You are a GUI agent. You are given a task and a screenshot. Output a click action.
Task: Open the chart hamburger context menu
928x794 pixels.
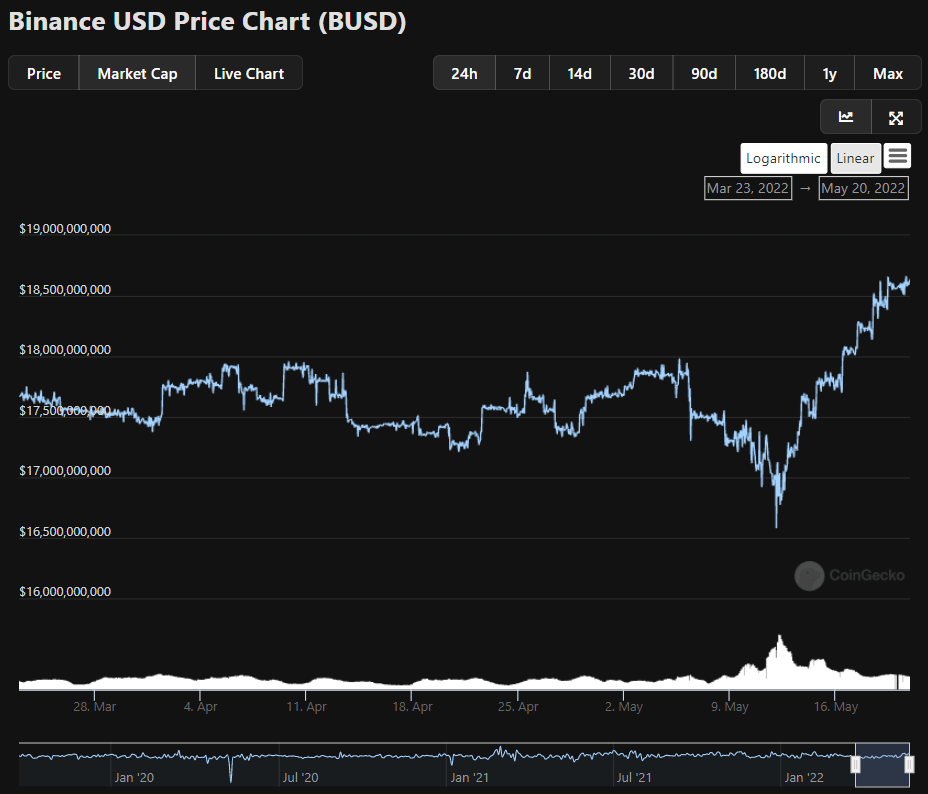coord(897,156)
